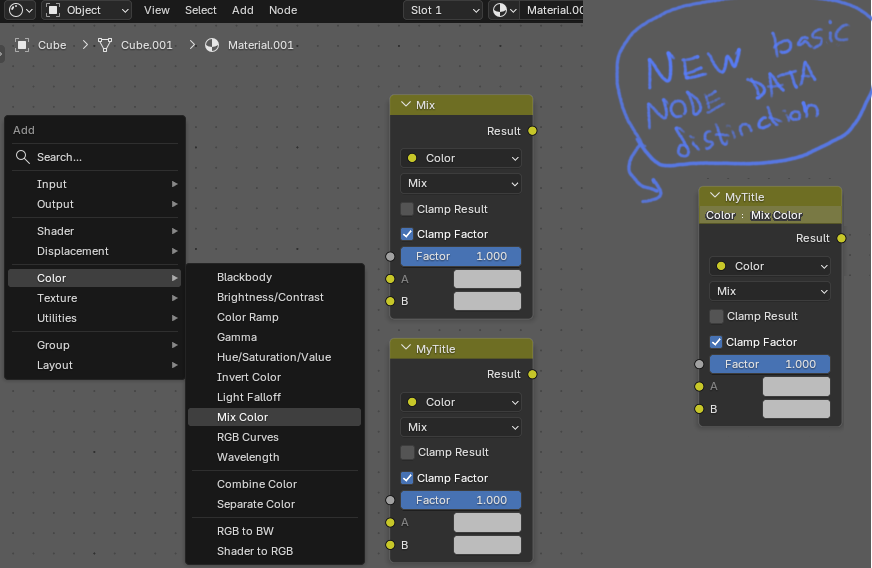The image size is (872, 568).
Task: Open the View menu
Action: [157, 10]
